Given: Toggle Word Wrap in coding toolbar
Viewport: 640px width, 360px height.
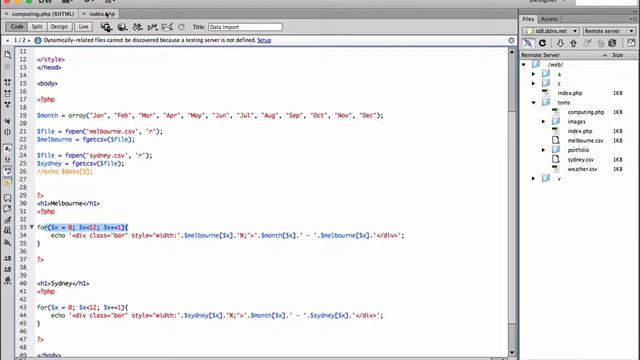Looking at the screenshot, I should point(7,171).
